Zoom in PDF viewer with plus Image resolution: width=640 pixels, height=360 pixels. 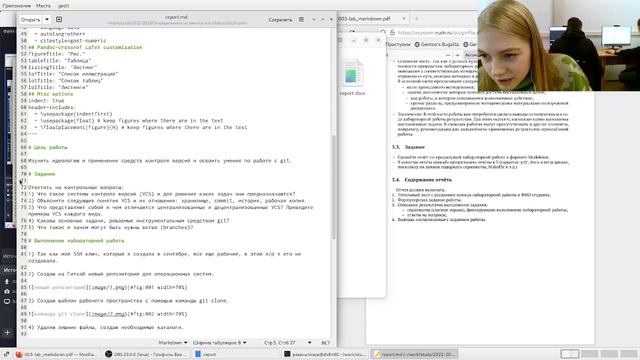pos(457,55)
